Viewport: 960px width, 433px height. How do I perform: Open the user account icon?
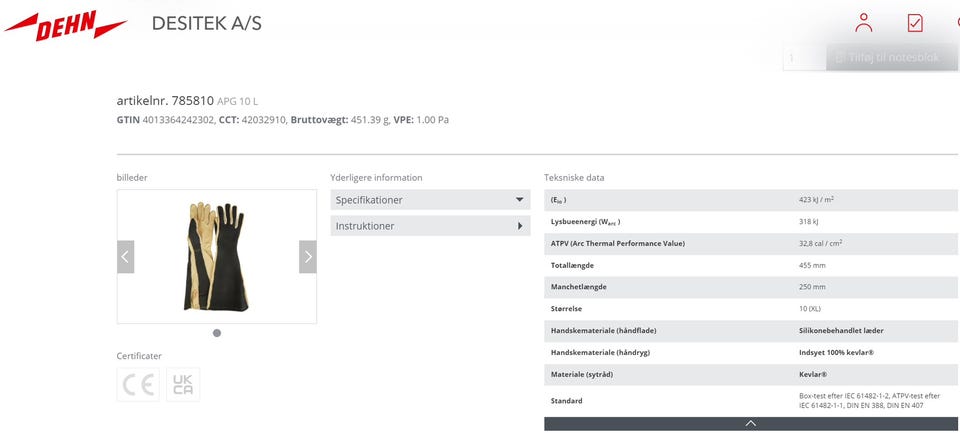[x=864, y=23]
